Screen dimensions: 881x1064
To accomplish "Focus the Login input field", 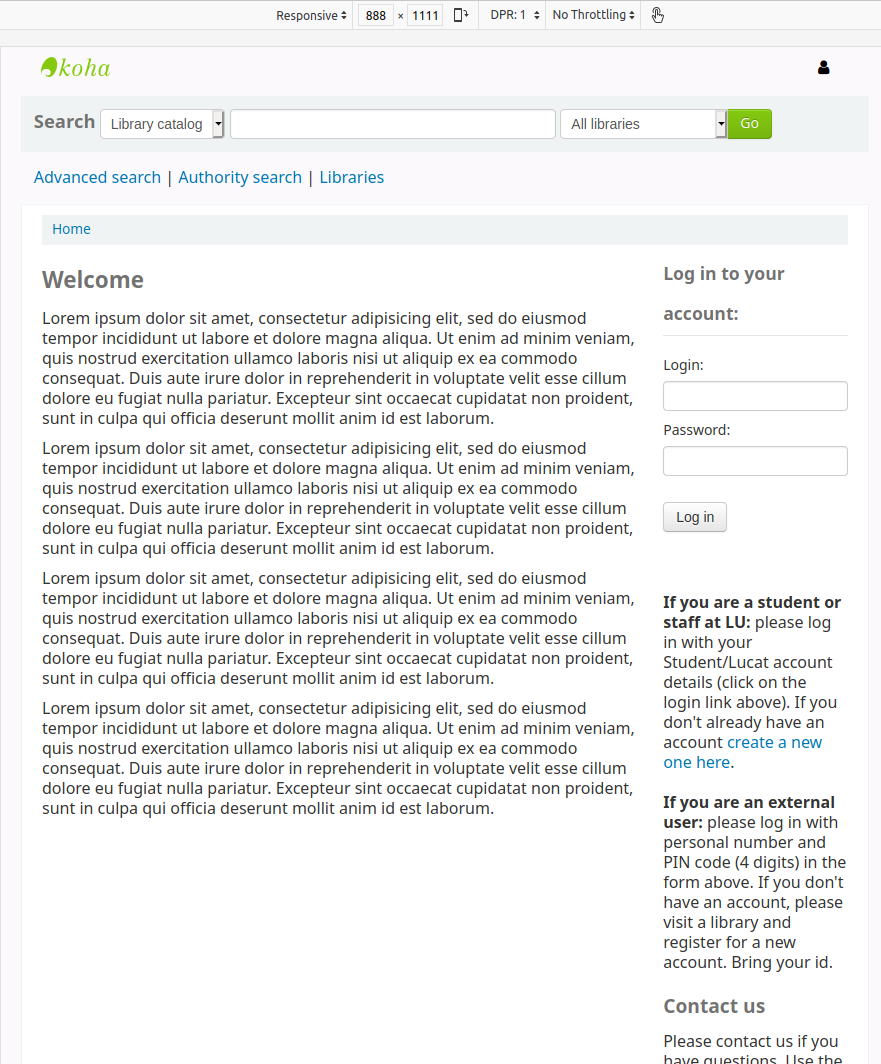I will [x=755, y=396].
